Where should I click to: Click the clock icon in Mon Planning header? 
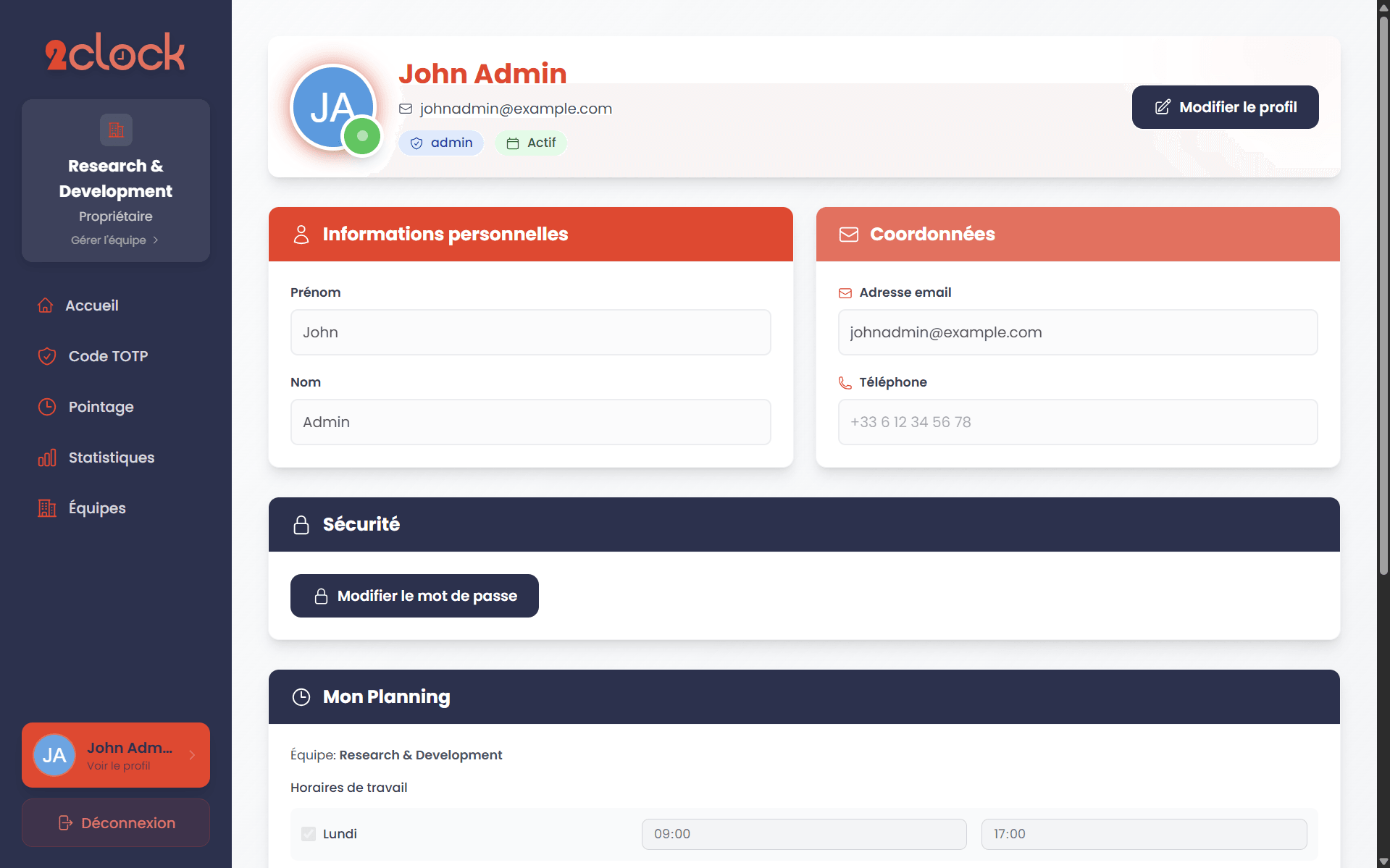tap(301, 697)
